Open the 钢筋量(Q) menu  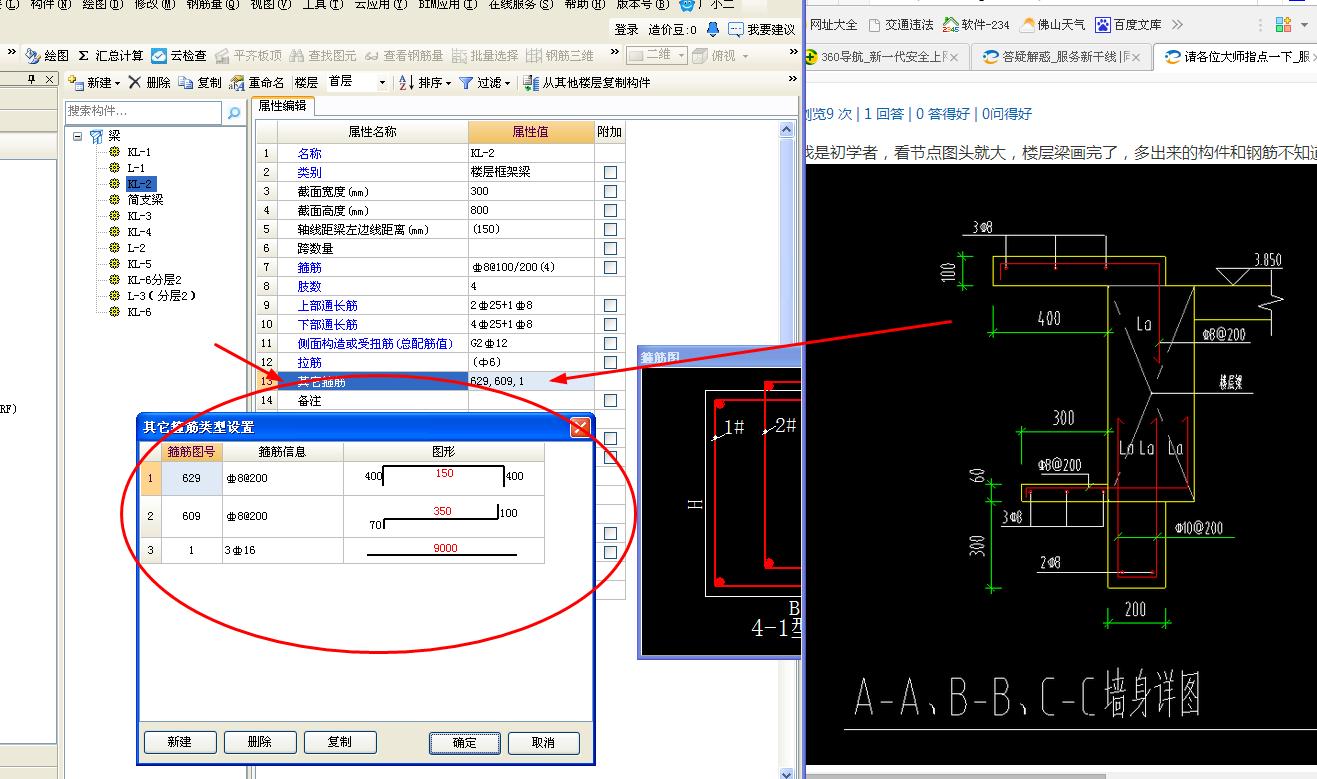213,5
